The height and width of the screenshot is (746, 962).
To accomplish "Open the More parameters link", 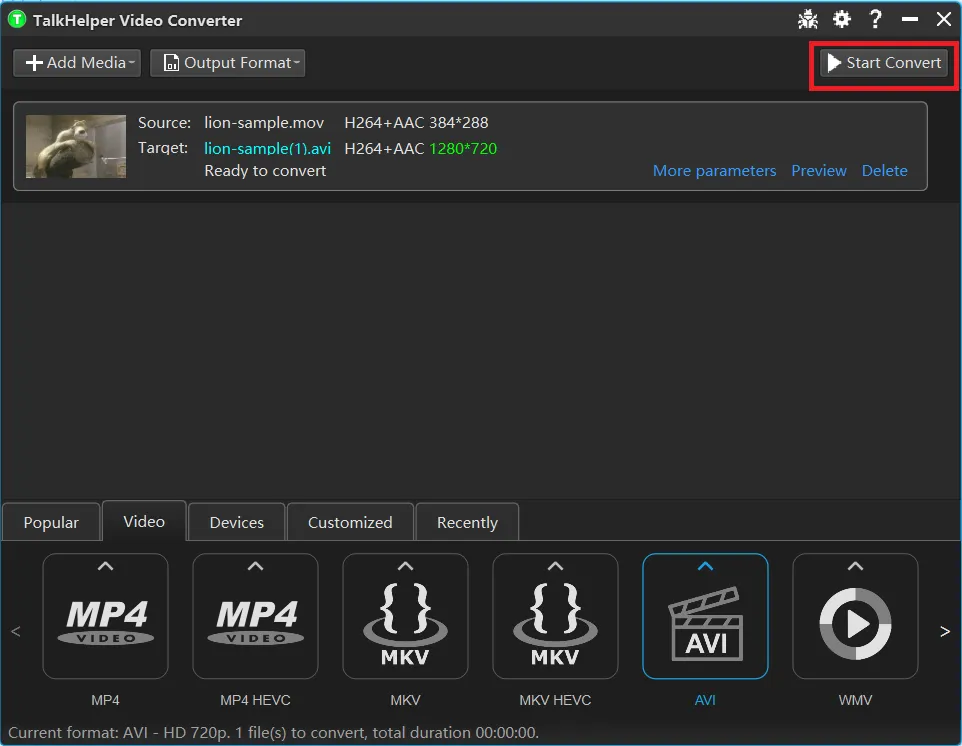I will 714,171.
